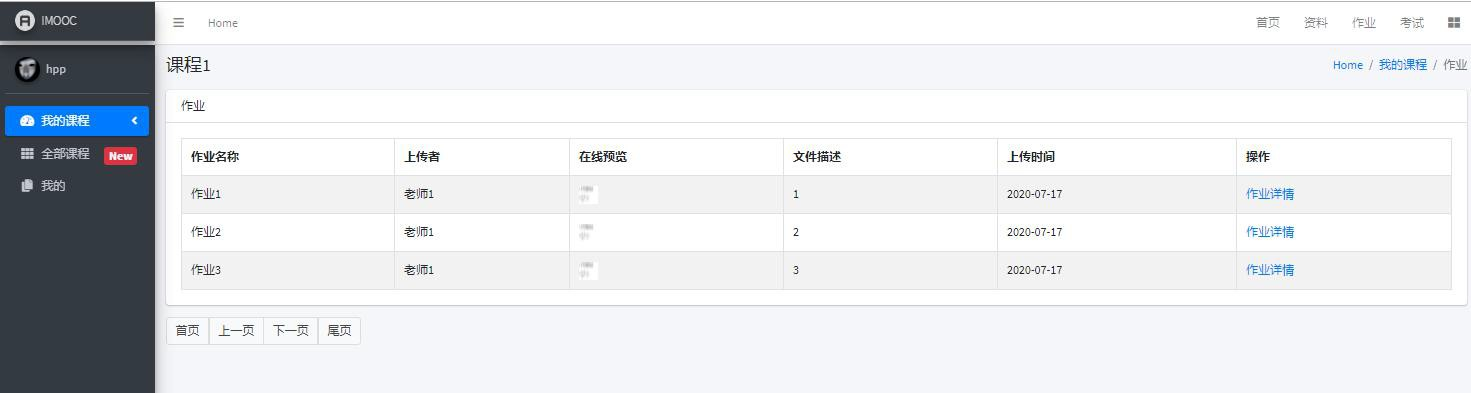Image resolution: width=1471 pixels, height=393 pixels.
Task: Click the dashboard icon beside 我的课程
Action: (27, 121)
